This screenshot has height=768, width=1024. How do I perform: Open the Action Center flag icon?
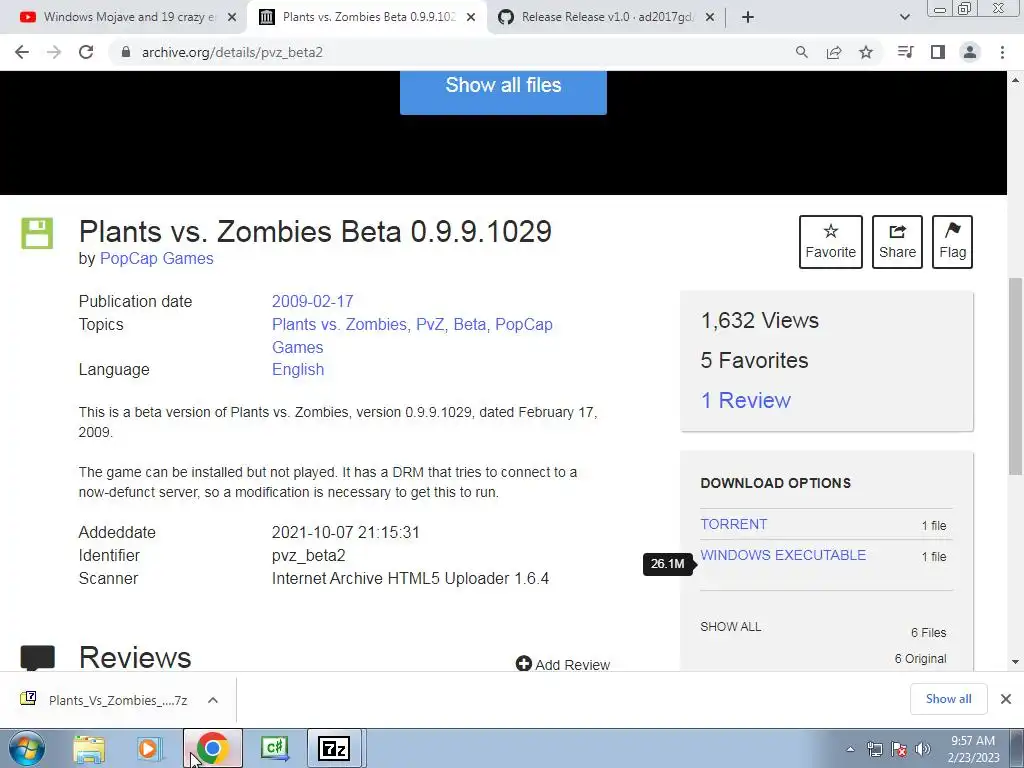click(899, 749)
